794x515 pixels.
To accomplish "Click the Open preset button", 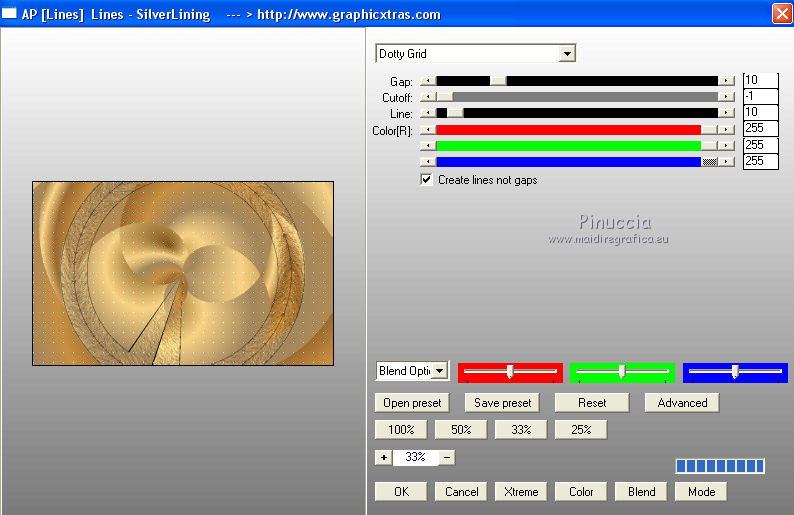I will point(412,403).
